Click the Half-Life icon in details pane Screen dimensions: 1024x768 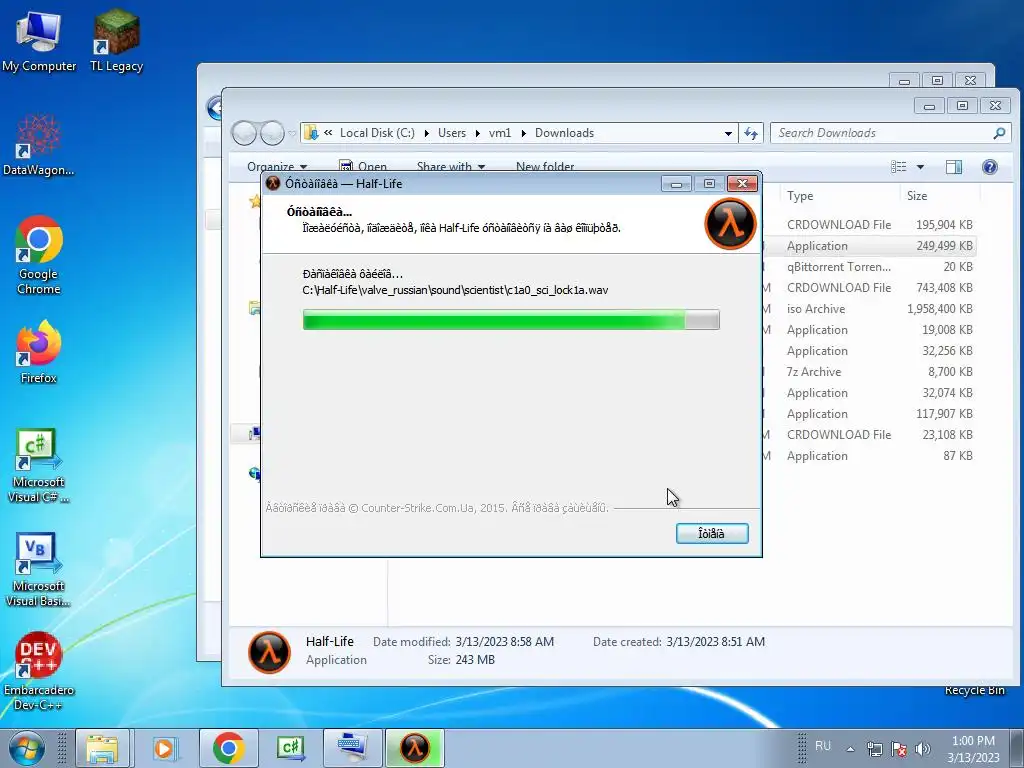268,652
